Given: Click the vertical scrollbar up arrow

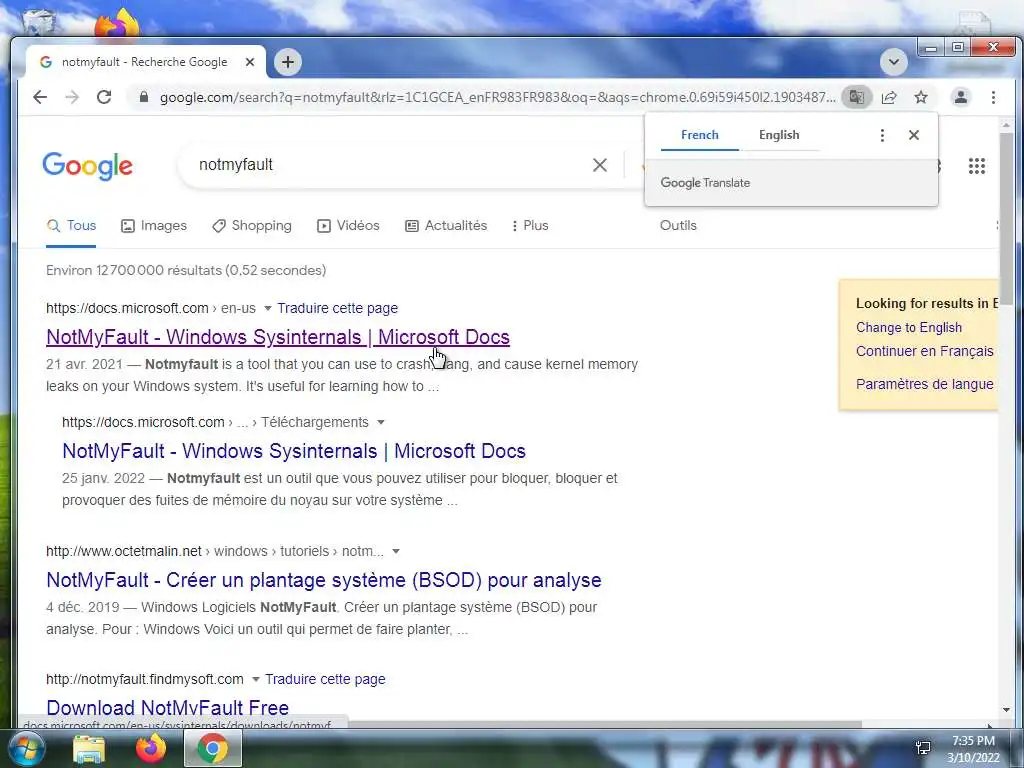Looking at the screenshot, I should coord(1006,124).
